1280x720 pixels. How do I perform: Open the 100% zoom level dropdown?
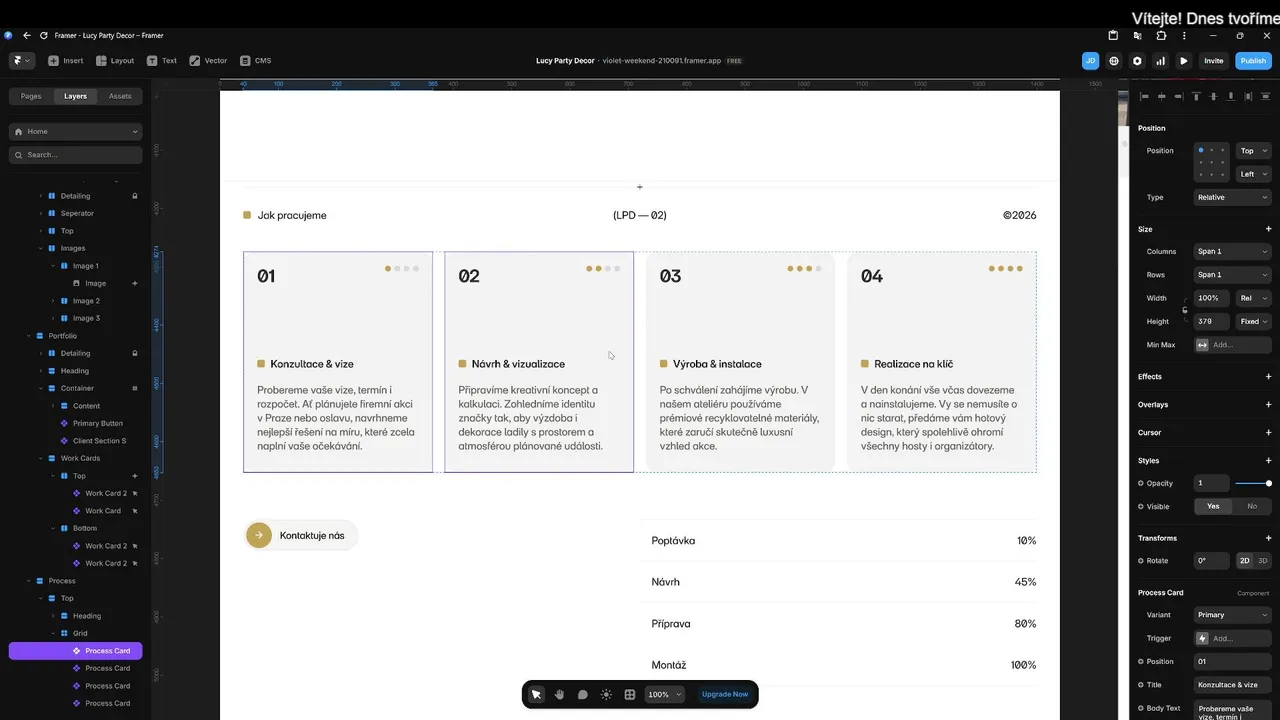click(665, 694)
